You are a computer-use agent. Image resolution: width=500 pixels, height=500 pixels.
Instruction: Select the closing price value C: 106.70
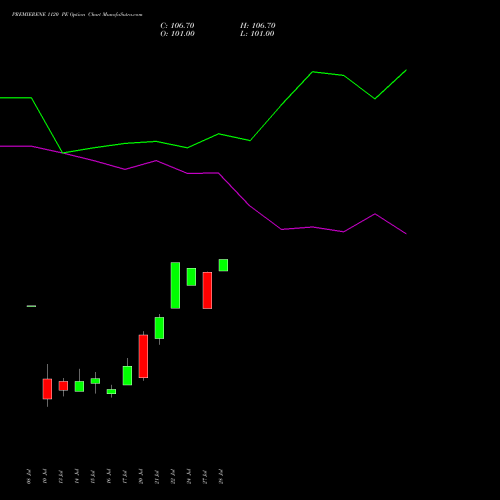(177, 26)
